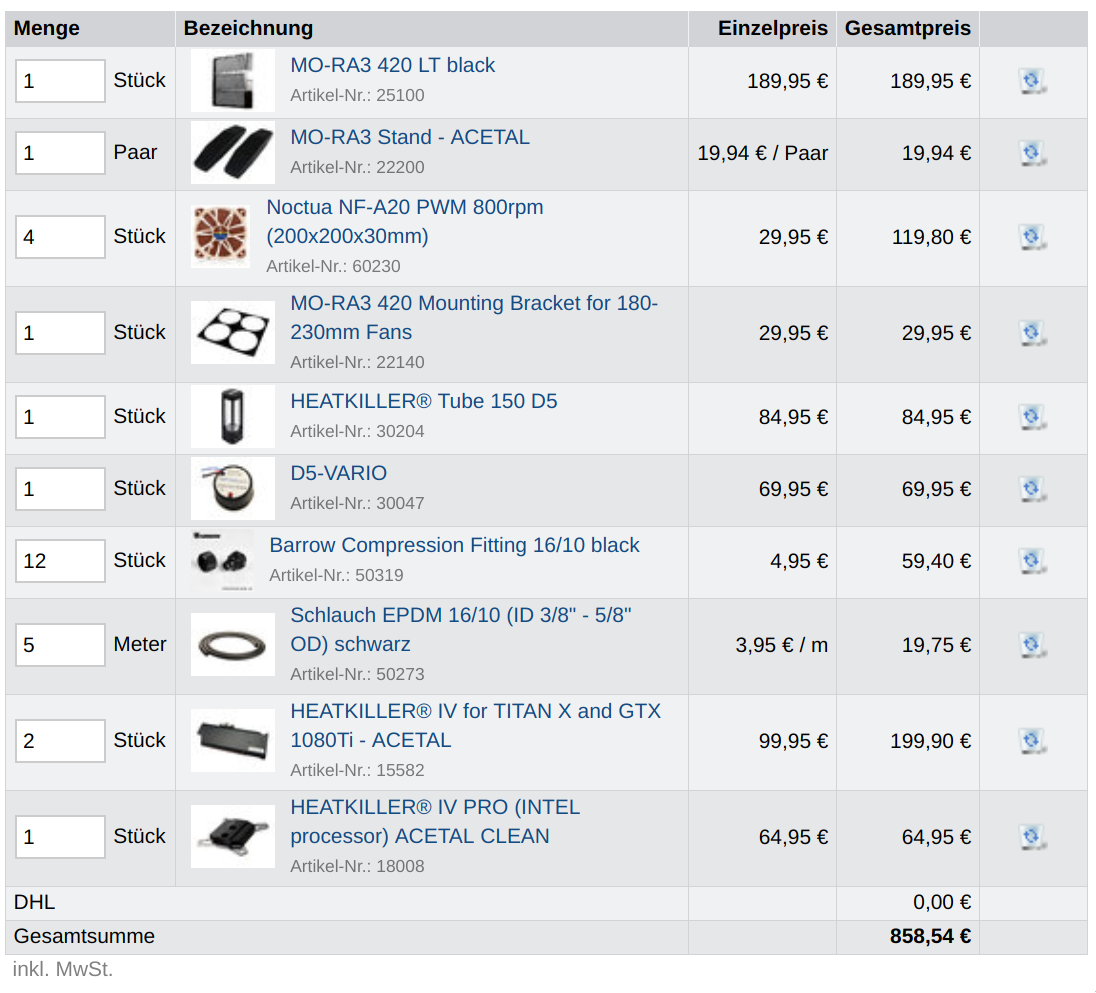The height and width of the screenshot is (993, 1096).
Task: Click the DHL shipping cost 0,00 €
Action: coord(942,902)
